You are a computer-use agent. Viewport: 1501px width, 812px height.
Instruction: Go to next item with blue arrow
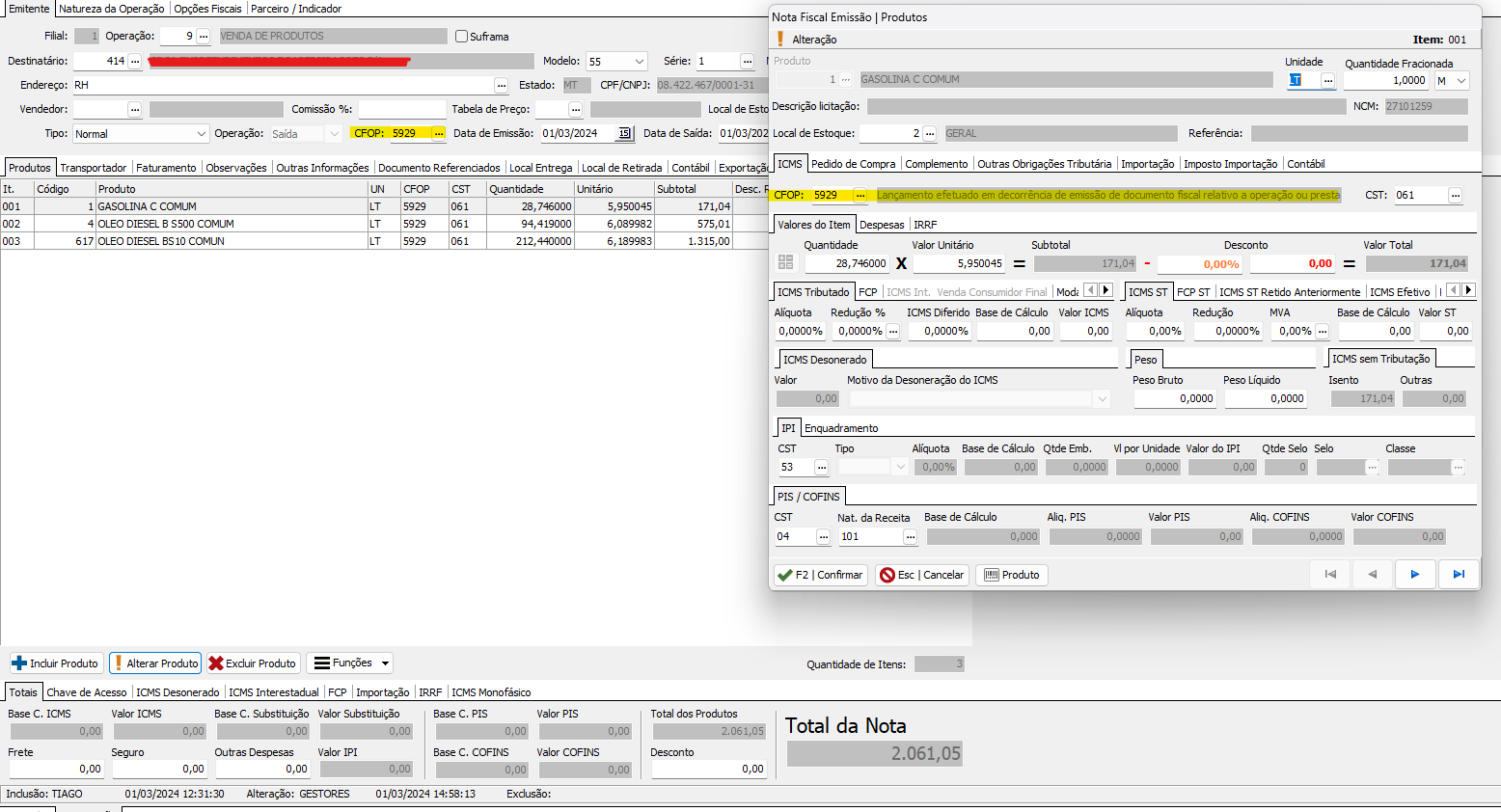pyautogui.click(x=1414, y=575)
